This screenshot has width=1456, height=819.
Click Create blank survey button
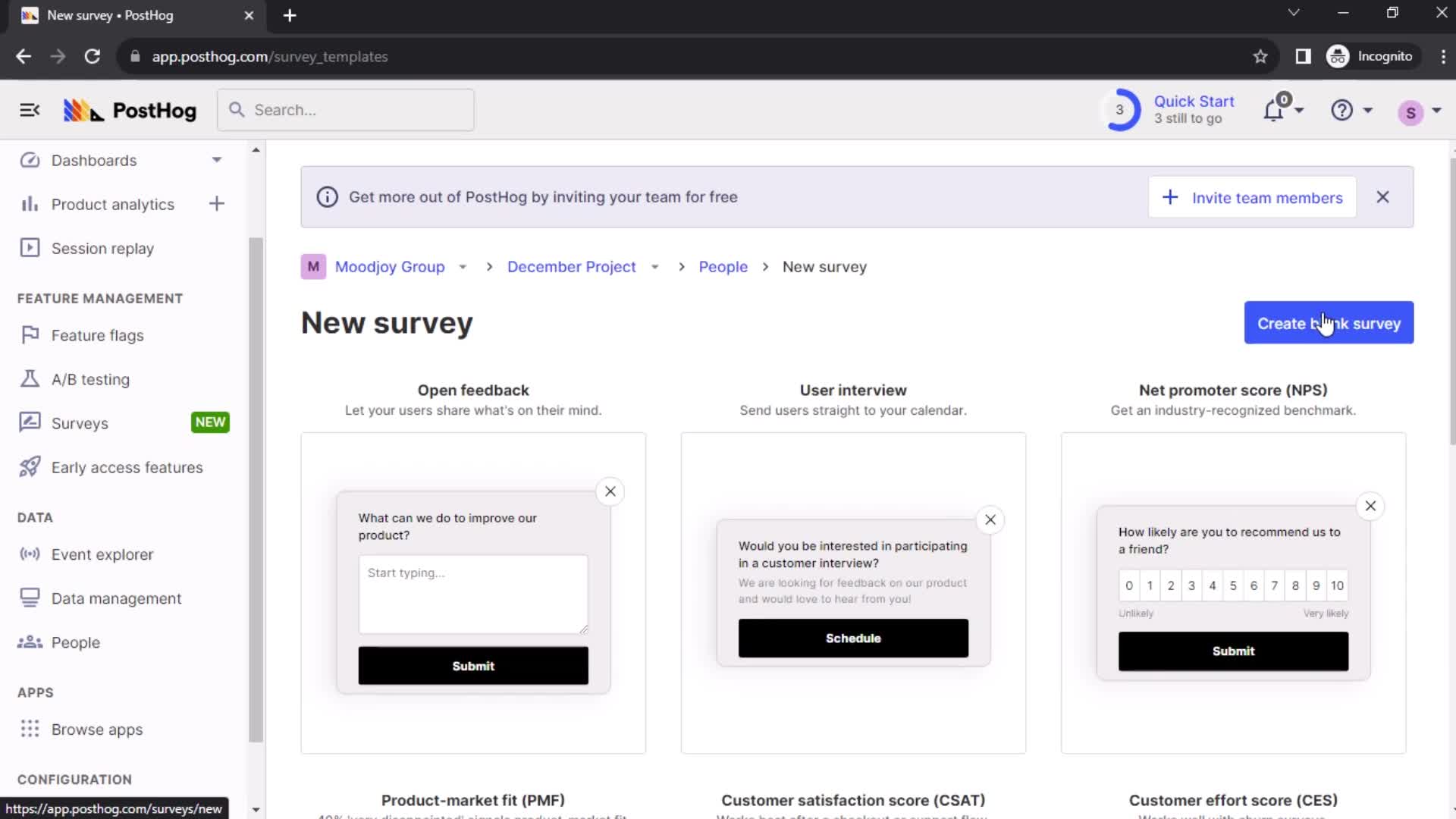point(1329,323)
